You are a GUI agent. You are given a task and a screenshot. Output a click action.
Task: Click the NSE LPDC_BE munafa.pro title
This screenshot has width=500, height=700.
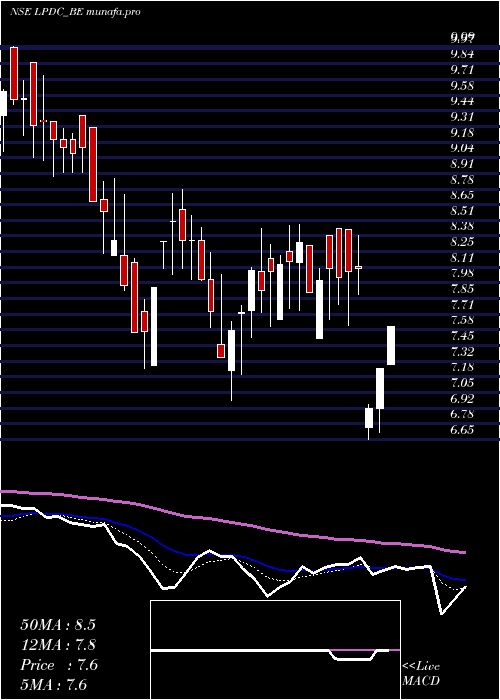tap(75, 12)
